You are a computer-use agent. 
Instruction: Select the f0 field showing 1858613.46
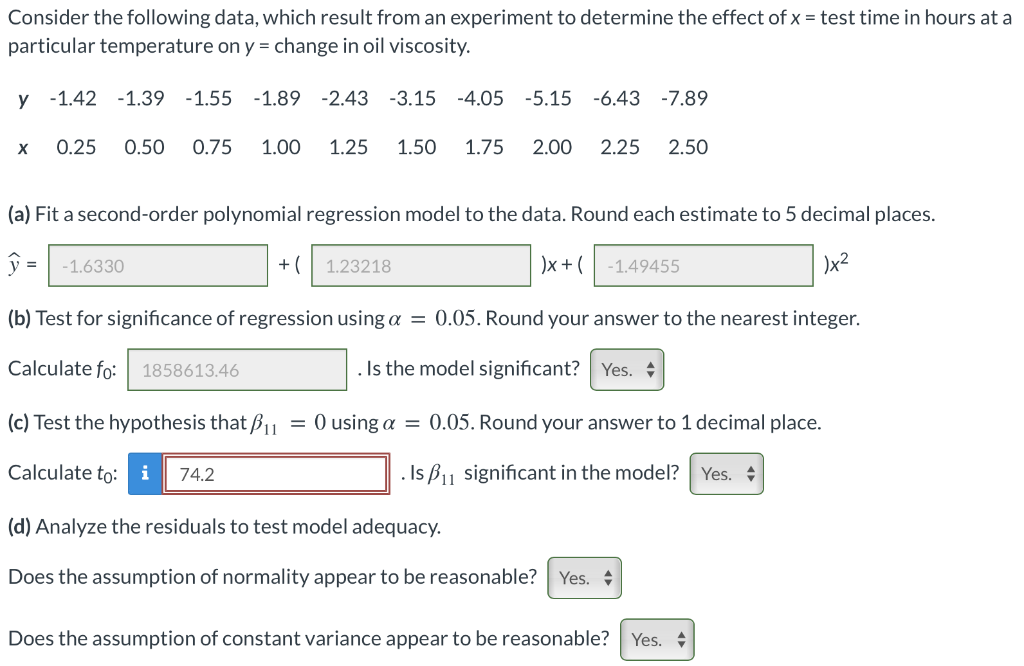236,369
